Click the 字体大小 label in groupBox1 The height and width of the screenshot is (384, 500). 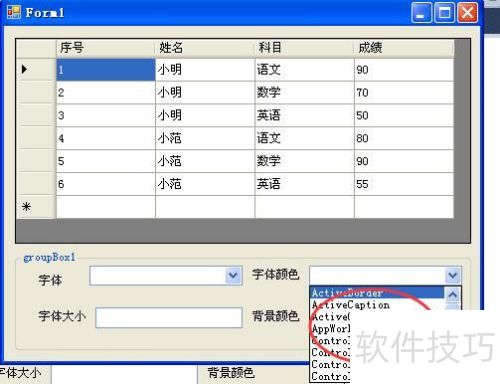click(62, 316)
